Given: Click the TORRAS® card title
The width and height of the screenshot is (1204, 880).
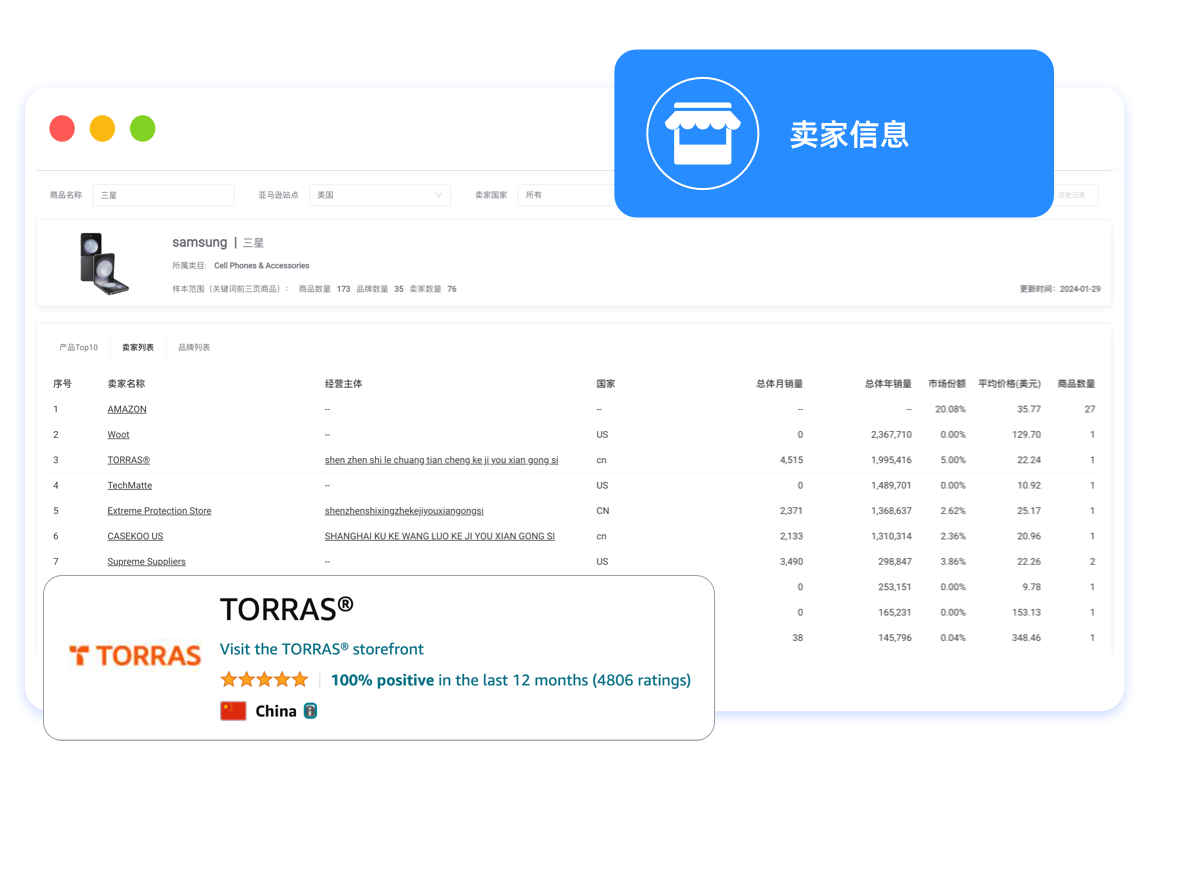Looking at the screenshot, I should point(287,608).
